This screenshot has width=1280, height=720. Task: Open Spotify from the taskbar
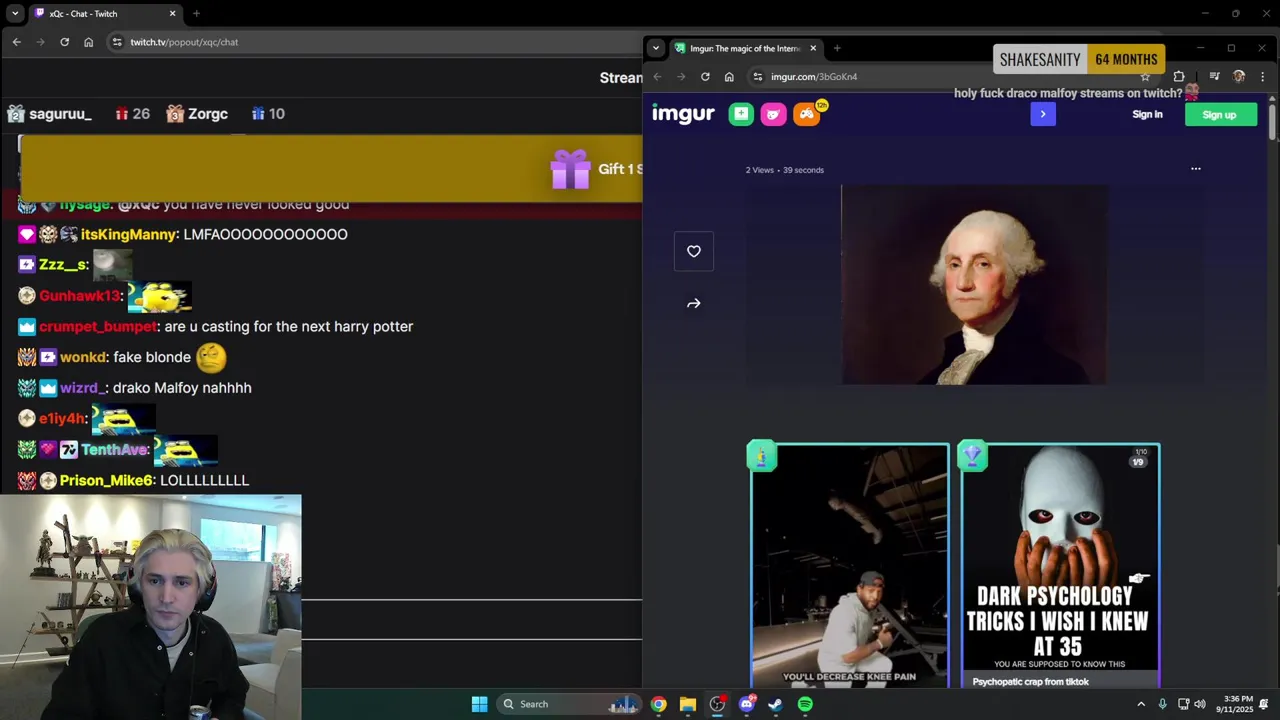click(805, 704)
